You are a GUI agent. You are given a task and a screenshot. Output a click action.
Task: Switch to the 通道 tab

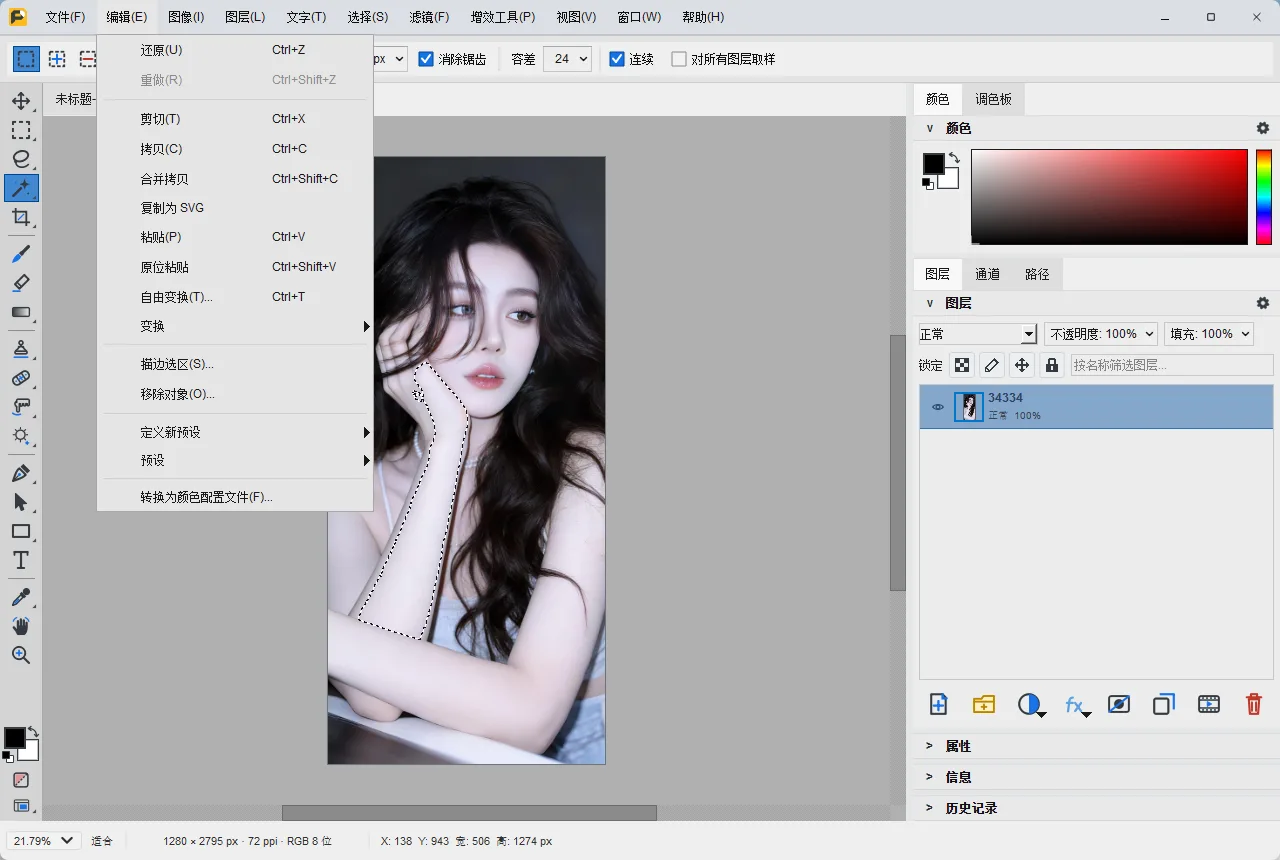coord(987,274)
